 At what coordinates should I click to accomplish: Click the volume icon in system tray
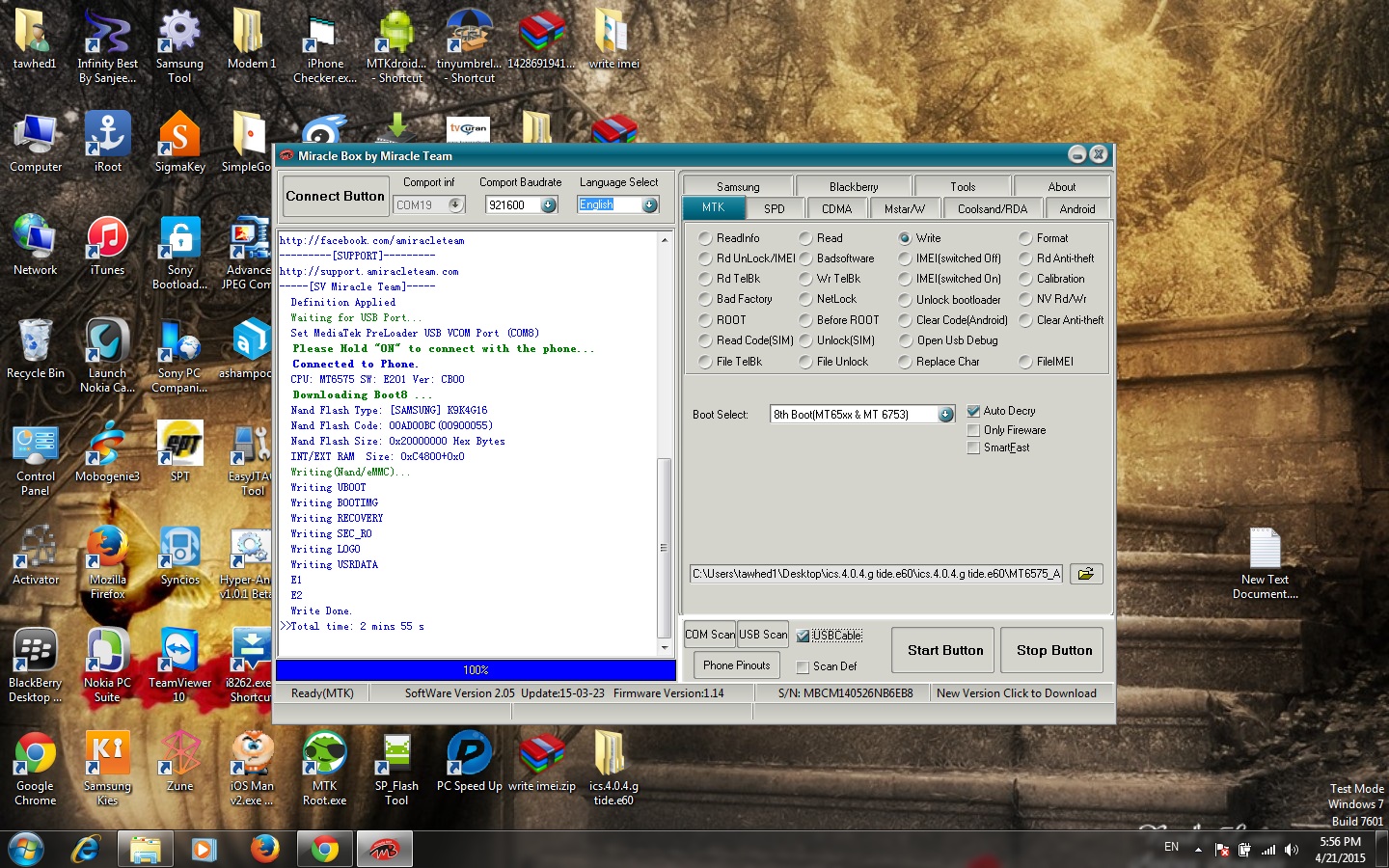1292,850
